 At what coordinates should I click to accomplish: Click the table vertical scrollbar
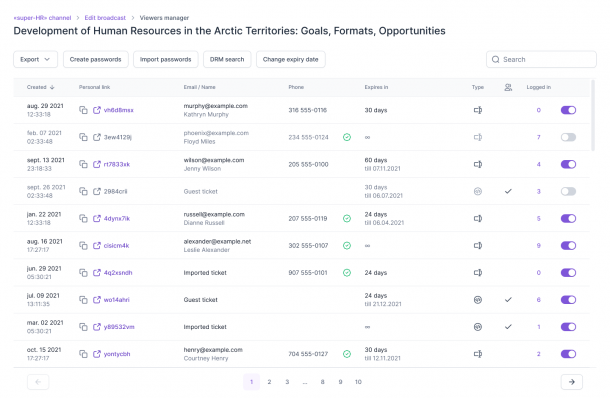tap(593, 115)
